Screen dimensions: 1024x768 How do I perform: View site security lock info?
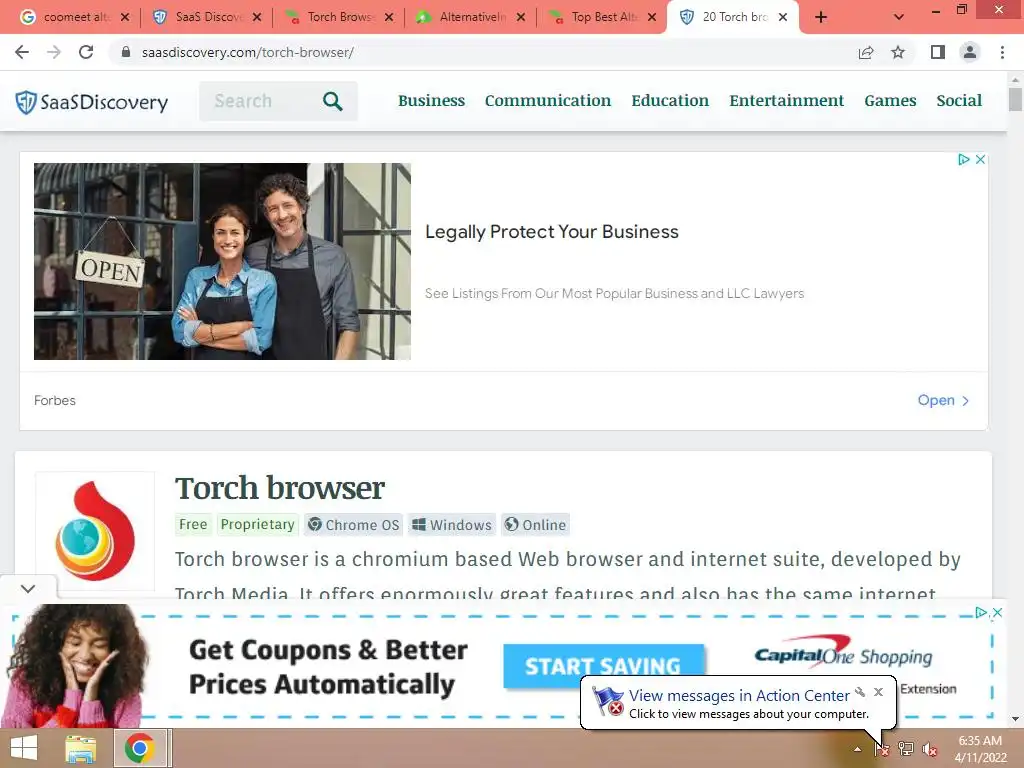coord(126,52)
